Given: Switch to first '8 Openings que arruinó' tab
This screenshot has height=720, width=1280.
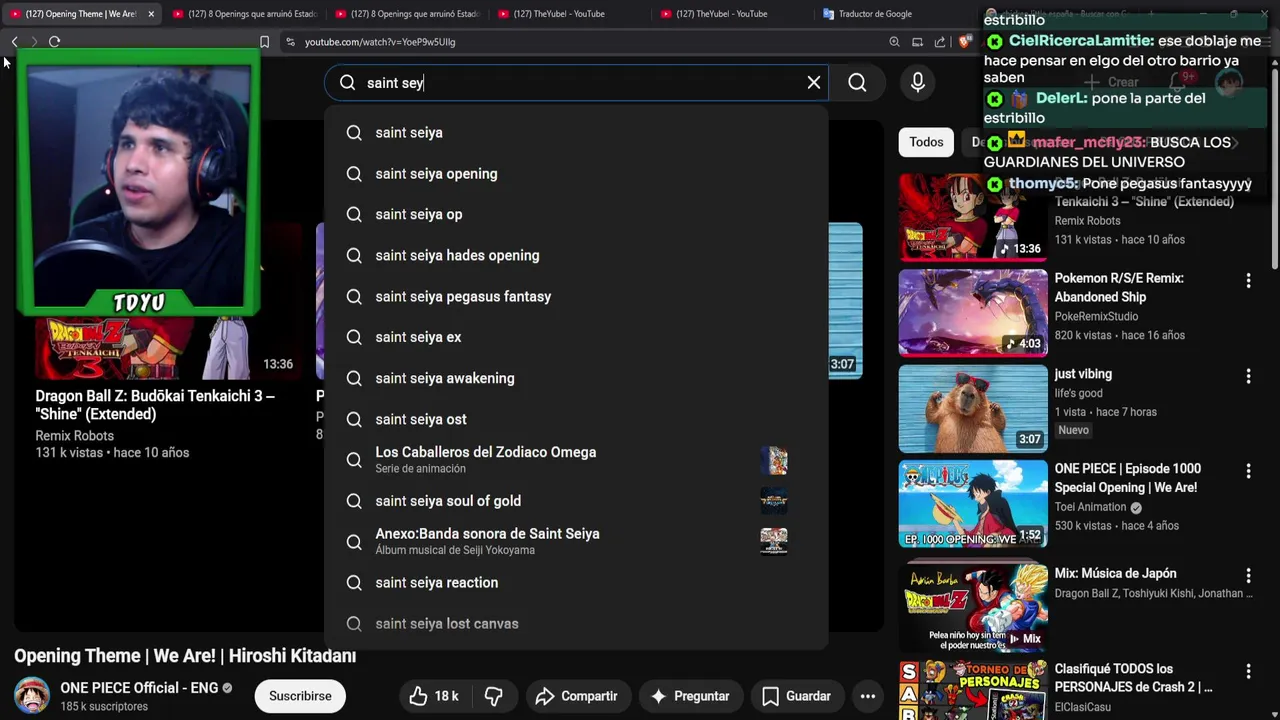Looking at the screenshot, I should pos(244,14).
